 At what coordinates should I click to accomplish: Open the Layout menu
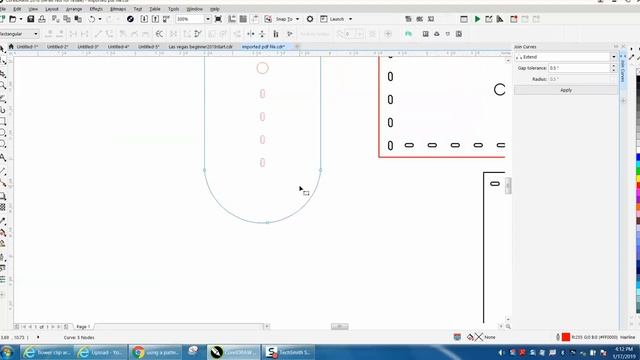[52, 9]
